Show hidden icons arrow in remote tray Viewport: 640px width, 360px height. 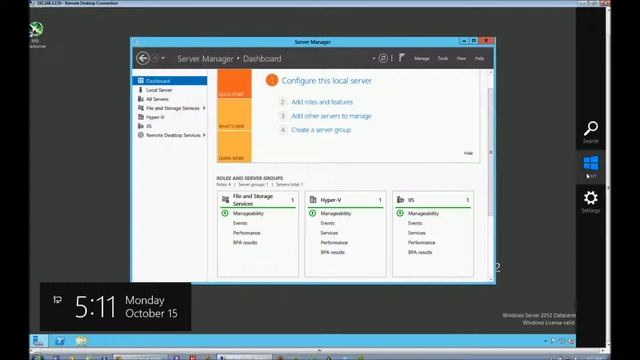pos(546,341)
